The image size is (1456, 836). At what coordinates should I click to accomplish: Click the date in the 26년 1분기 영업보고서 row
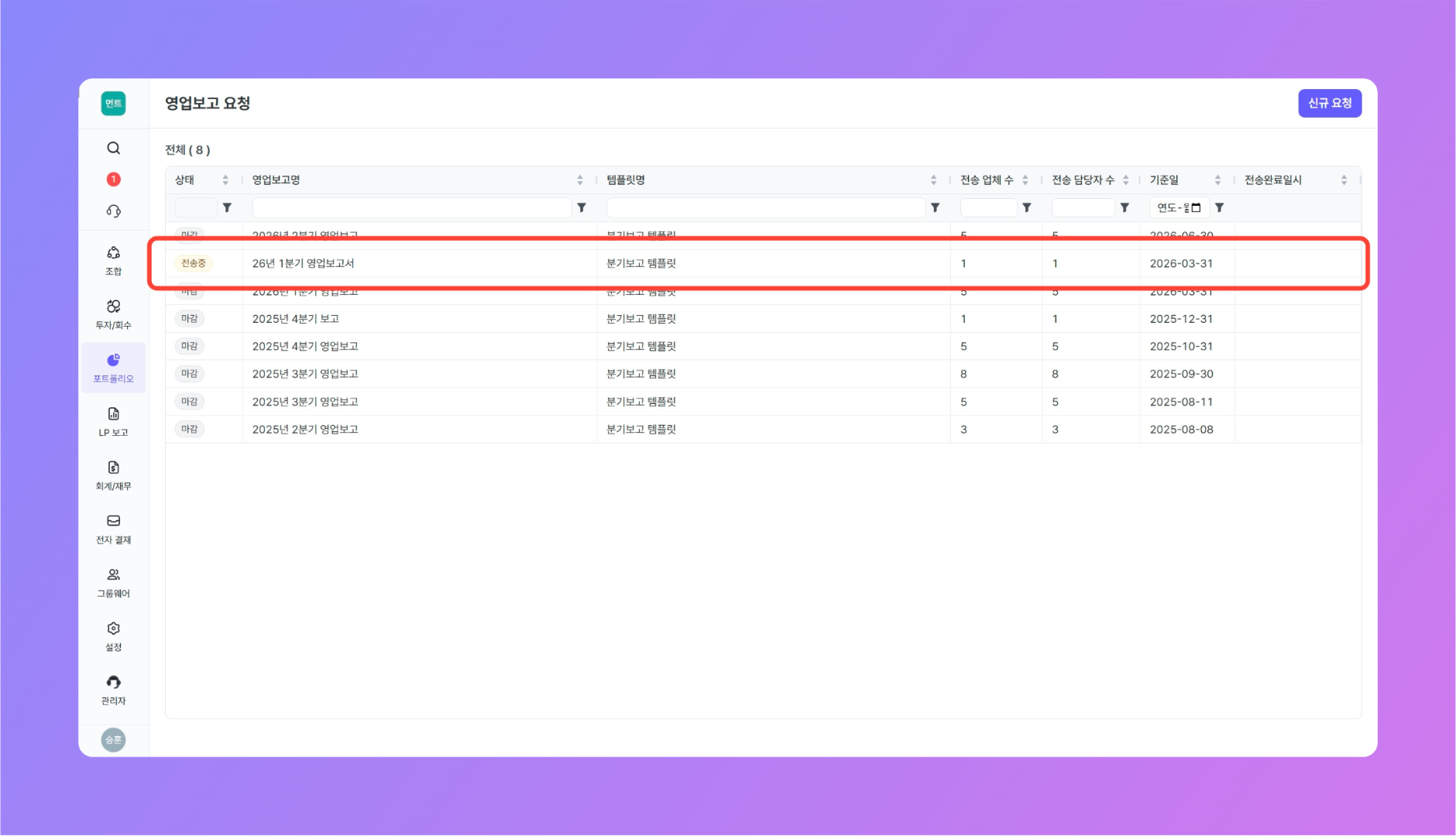1181,263
